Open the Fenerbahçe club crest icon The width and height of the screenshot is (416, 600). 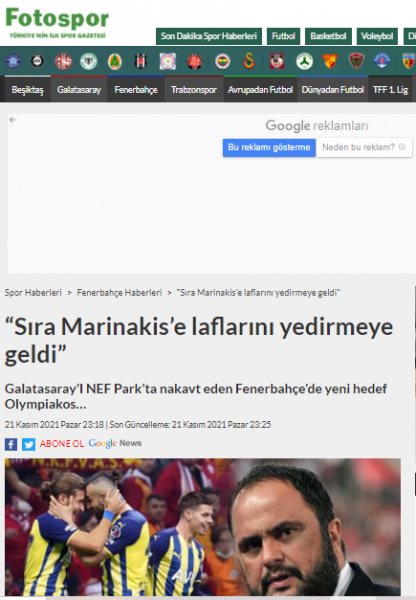click(x=222, y=61)
